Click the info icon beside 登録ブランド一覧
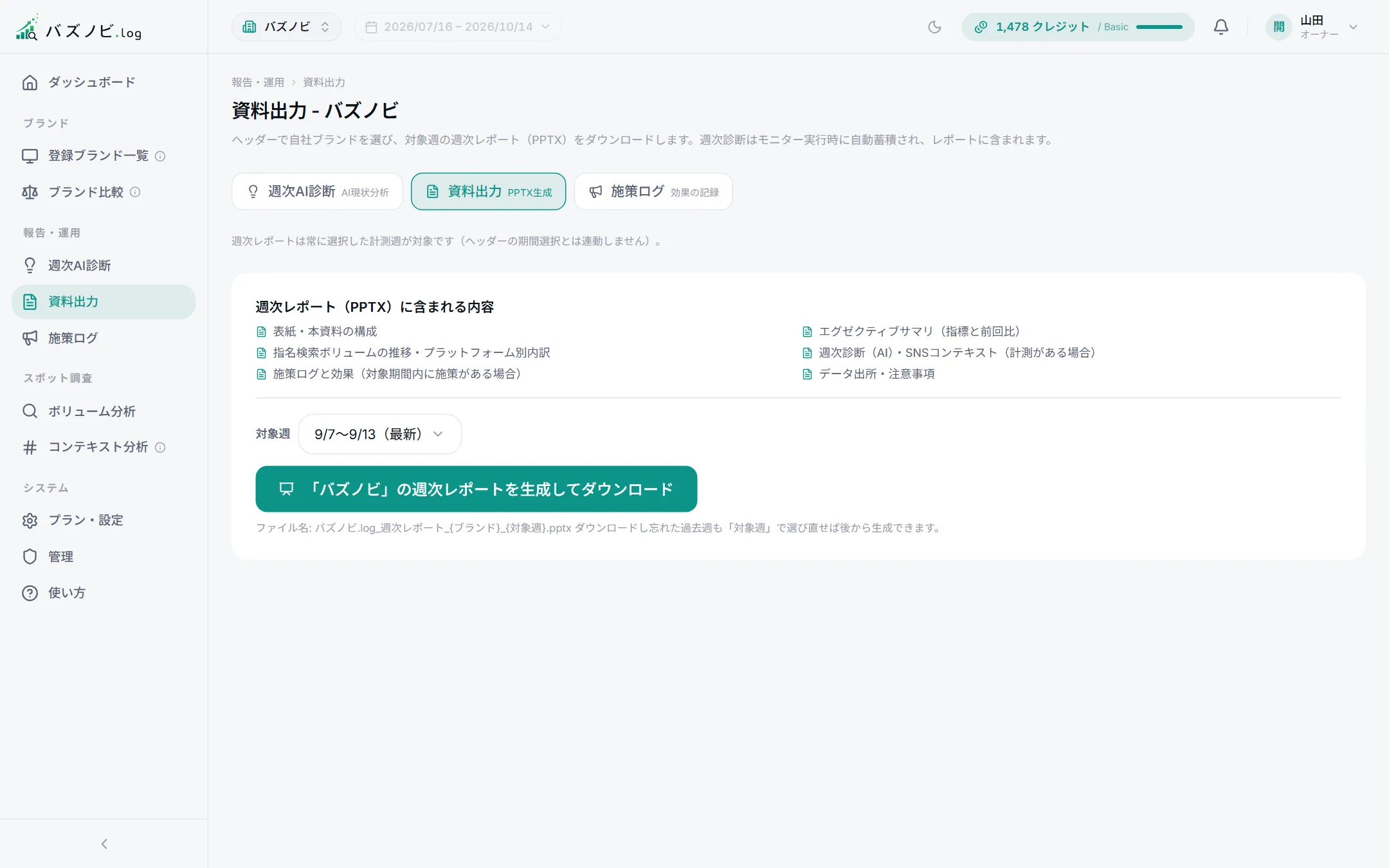 click(161, 156)
